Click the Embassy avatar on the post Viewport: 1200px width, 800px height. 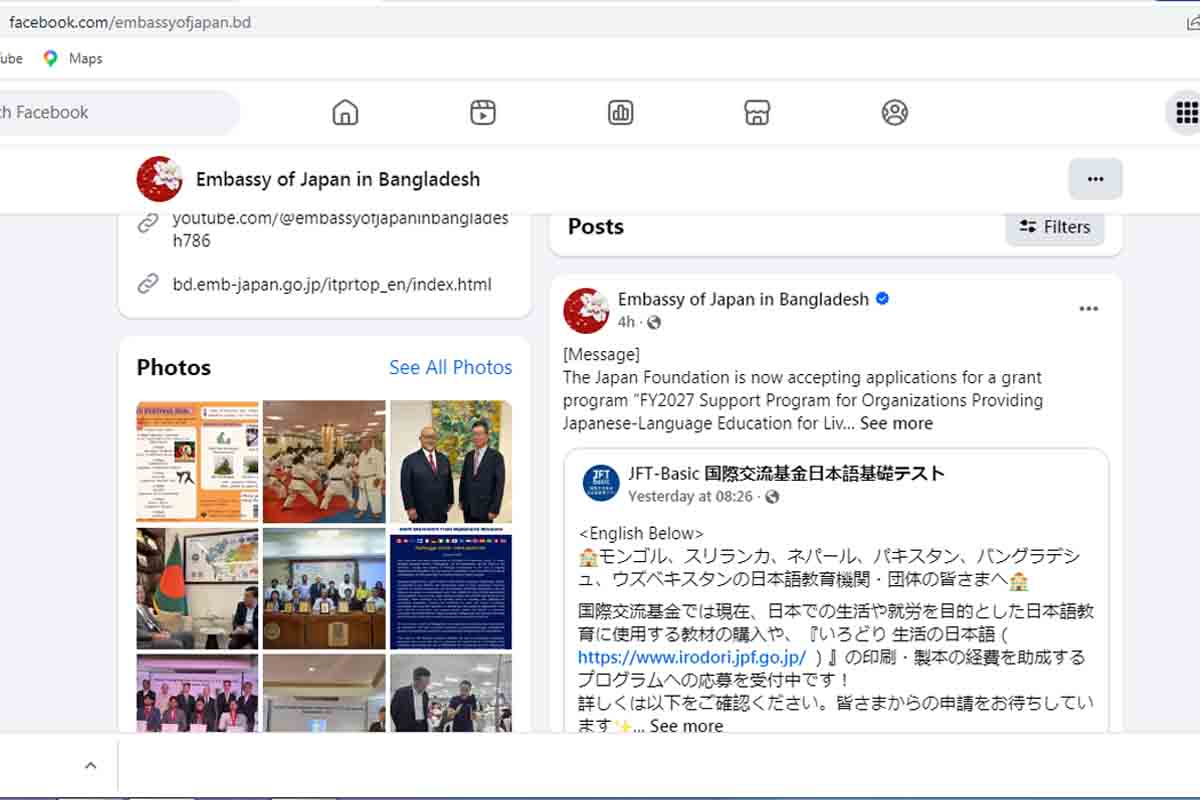tap(586, 310)
